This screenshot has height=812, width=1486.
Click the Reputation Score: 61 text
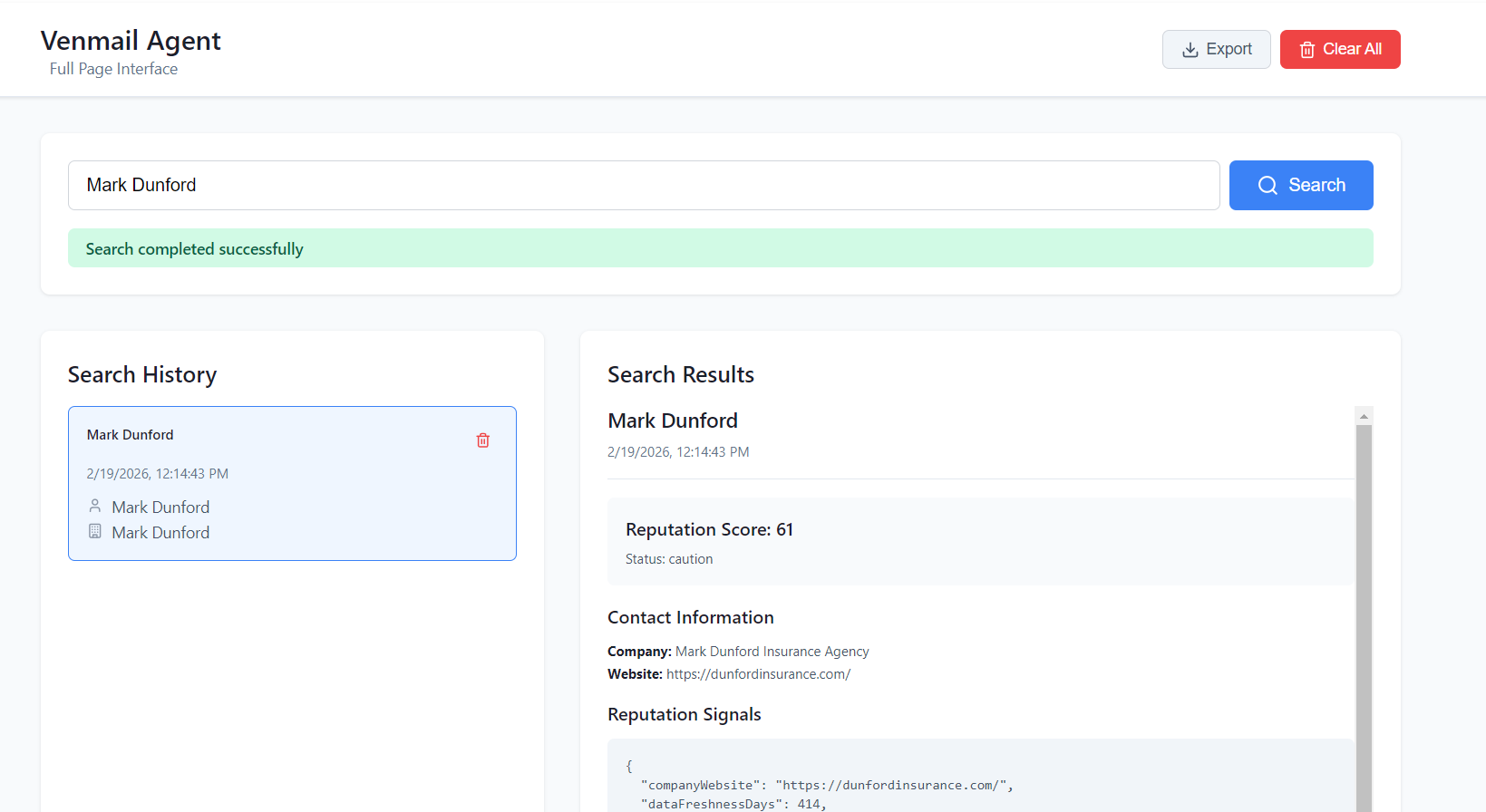click(x=709, y=529)
